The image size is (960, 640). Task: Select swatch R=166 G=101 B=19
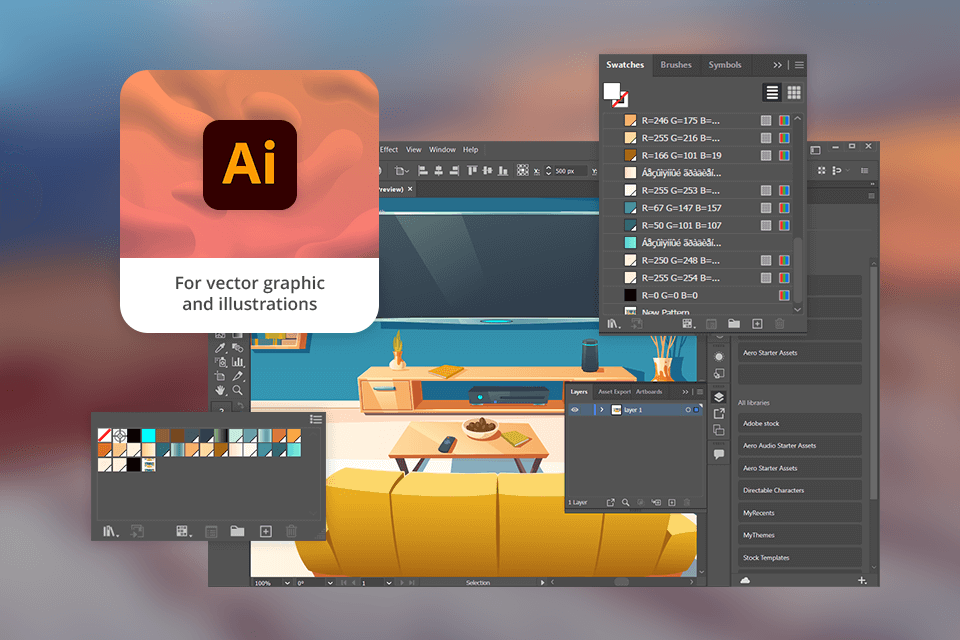pos(698,156)
